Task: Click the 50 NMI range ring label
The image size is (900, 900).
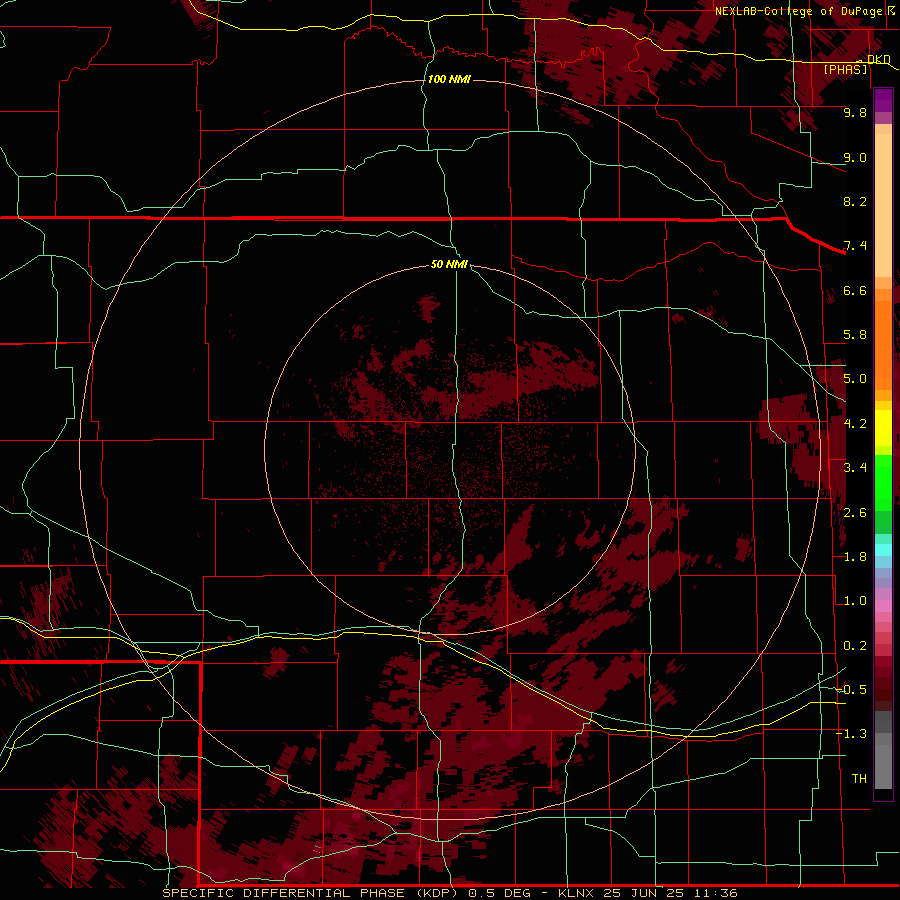Action: (449, 264)
